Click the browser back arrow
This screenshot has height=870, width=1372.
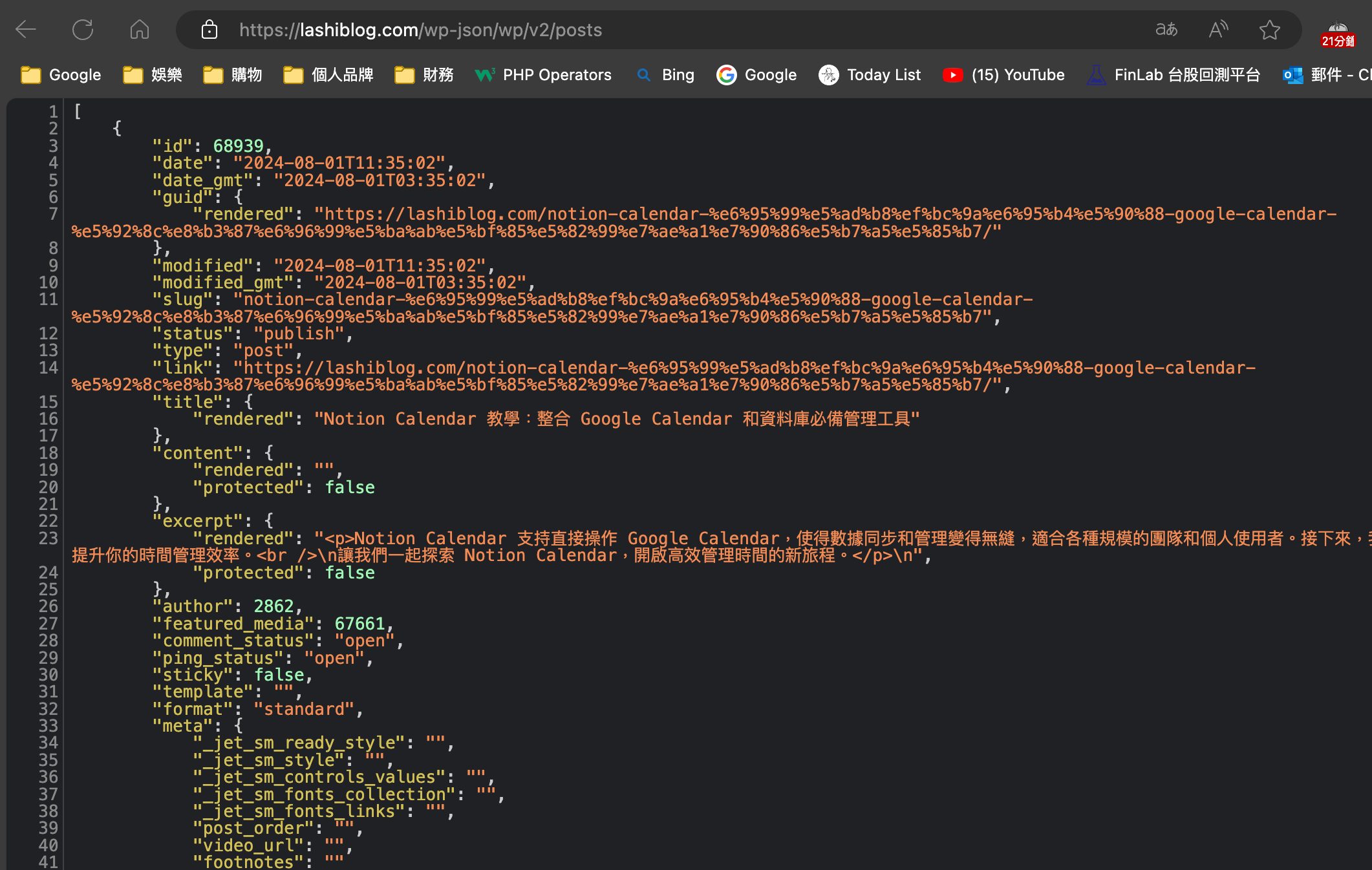coord(26,30)
